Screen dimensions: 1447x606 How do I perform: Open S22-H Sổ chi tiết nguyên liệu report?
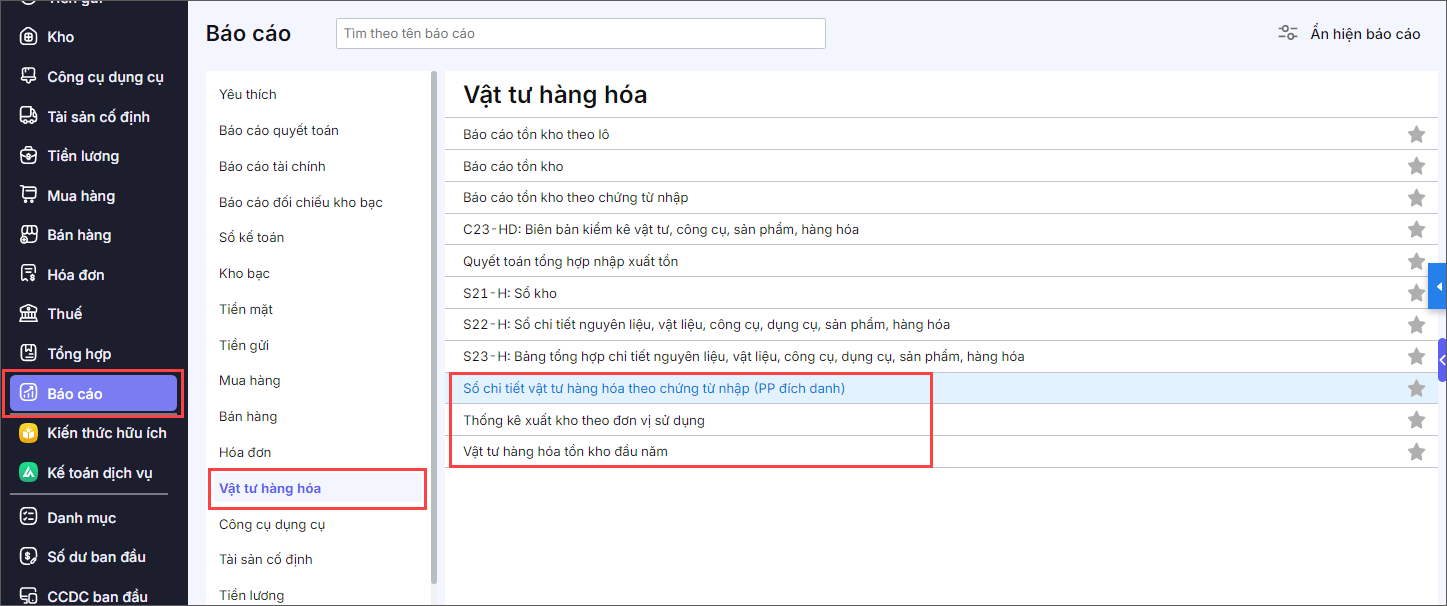707,325
